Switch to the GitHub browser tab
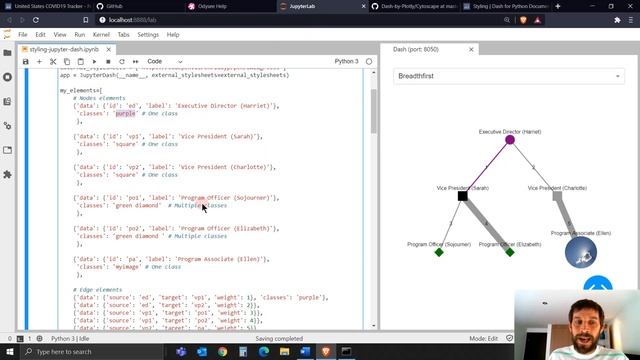The width and height of the screenshot is (640, 360). coord(139,6)
